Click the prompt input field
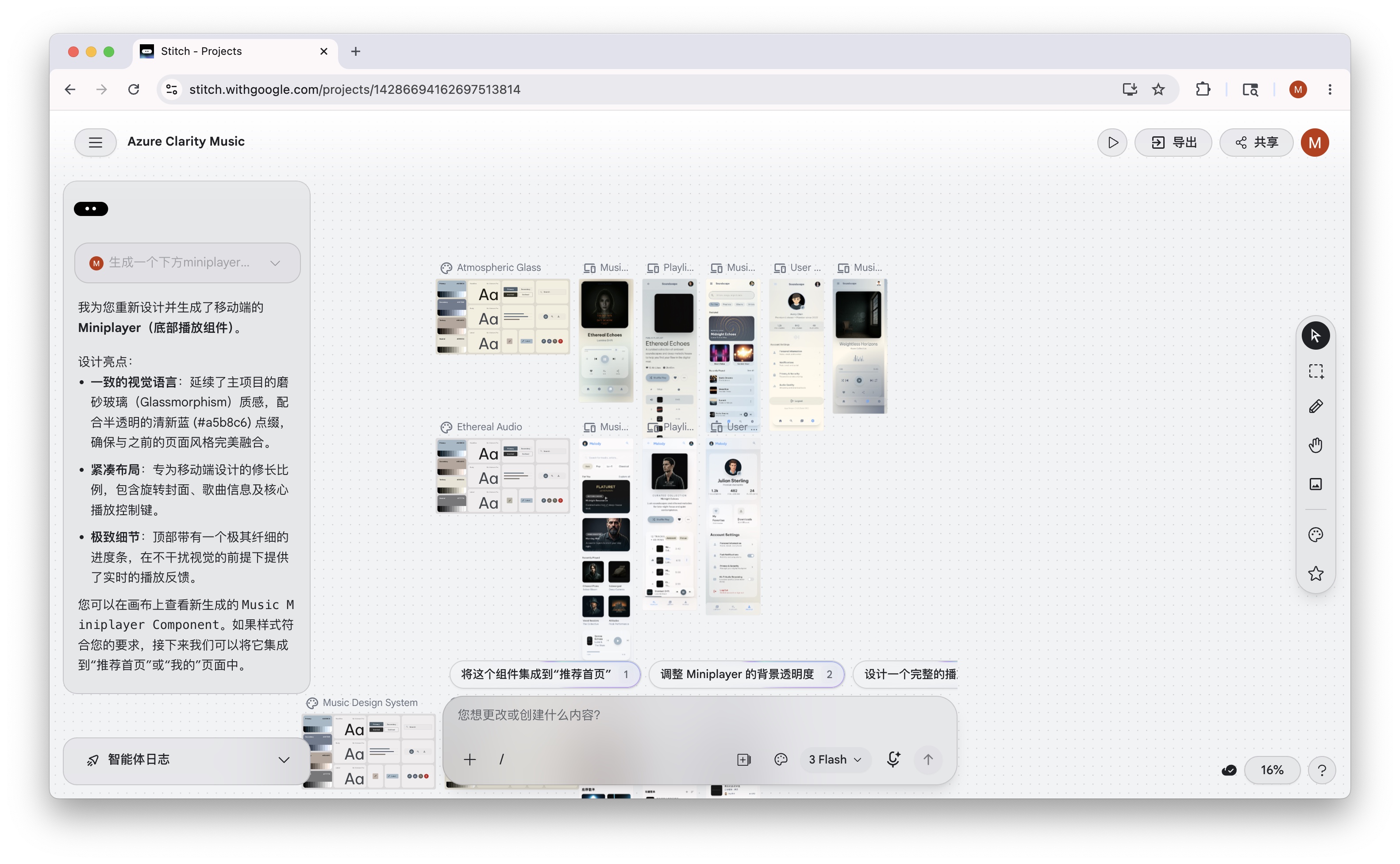 699,715
